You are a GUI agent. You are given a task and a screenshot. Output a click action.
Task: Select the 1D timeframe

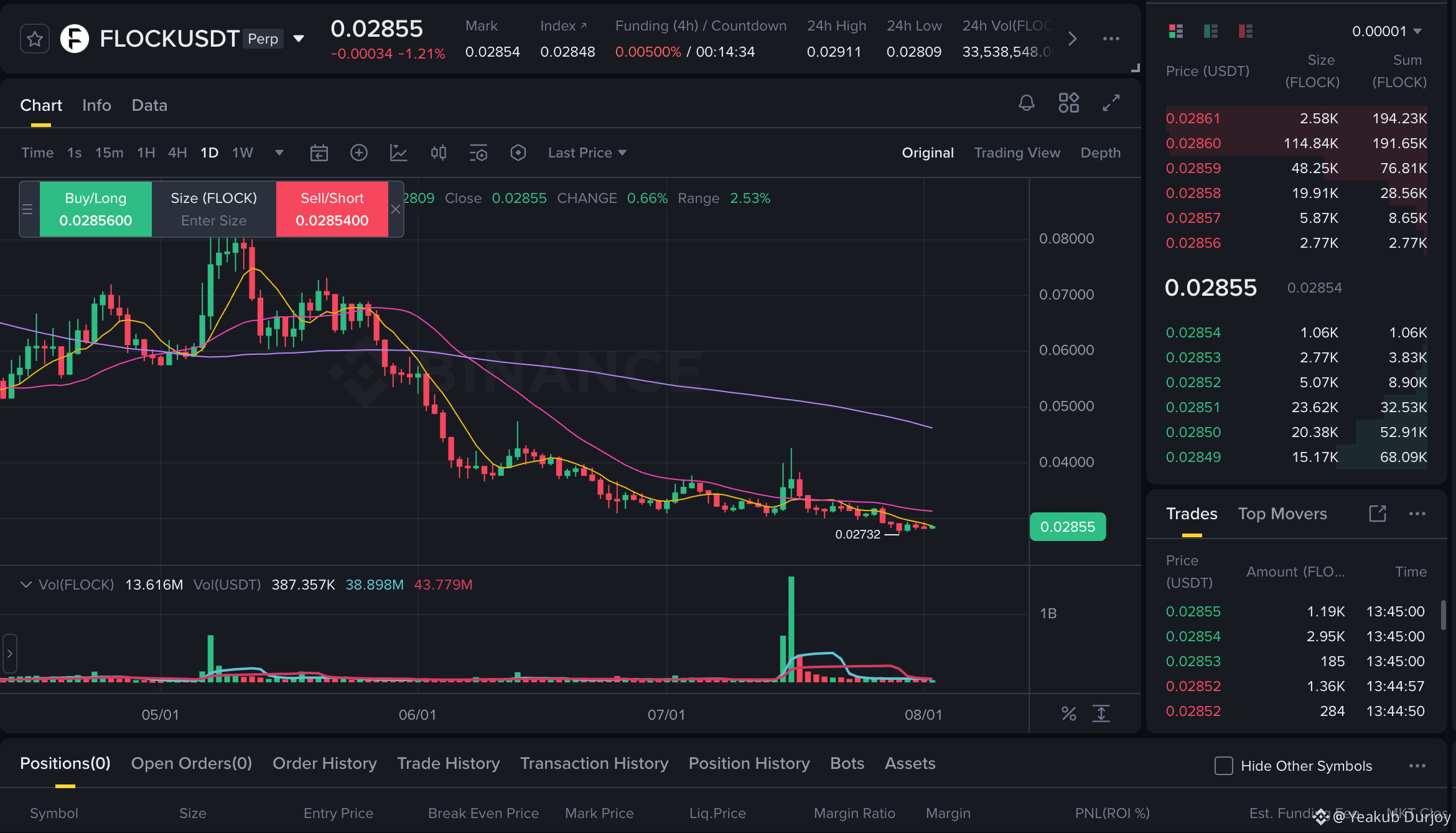point(210,153)
